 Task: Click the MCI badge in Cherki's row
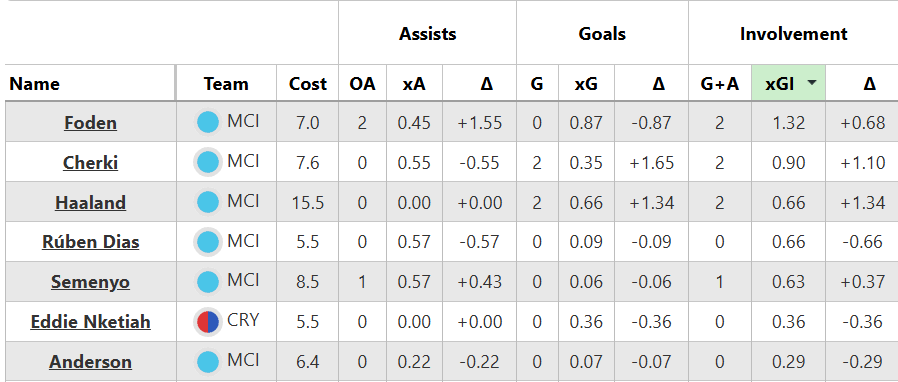(208, 163)
